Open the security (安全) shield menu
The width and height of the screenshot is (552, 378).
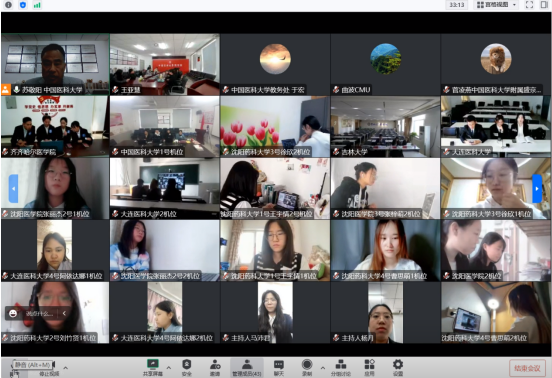(187, 367)
